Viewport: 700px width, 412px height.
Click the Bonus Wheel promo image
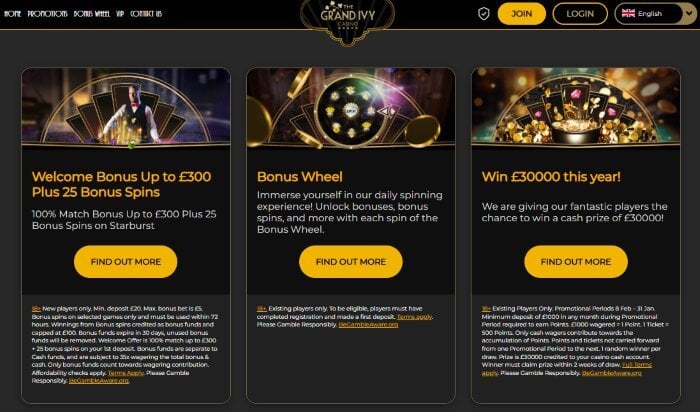350,109
